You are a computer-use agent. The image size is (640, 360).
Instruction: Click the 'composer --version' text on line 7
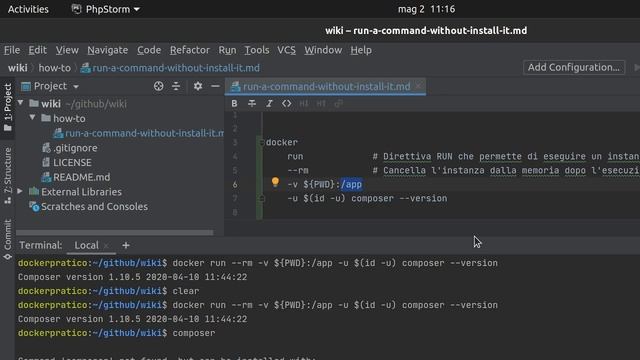point(399,198)
